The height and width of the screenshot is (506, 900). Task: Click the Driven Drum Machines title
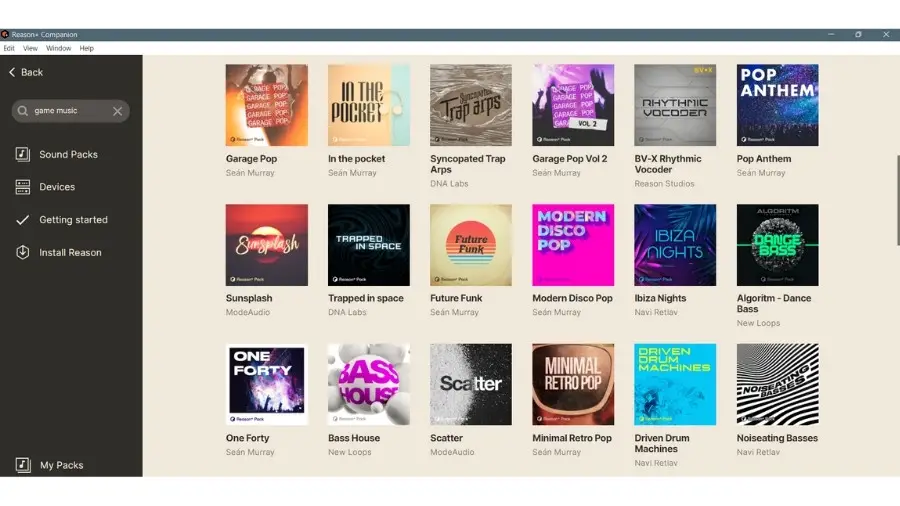click(662, 443)
